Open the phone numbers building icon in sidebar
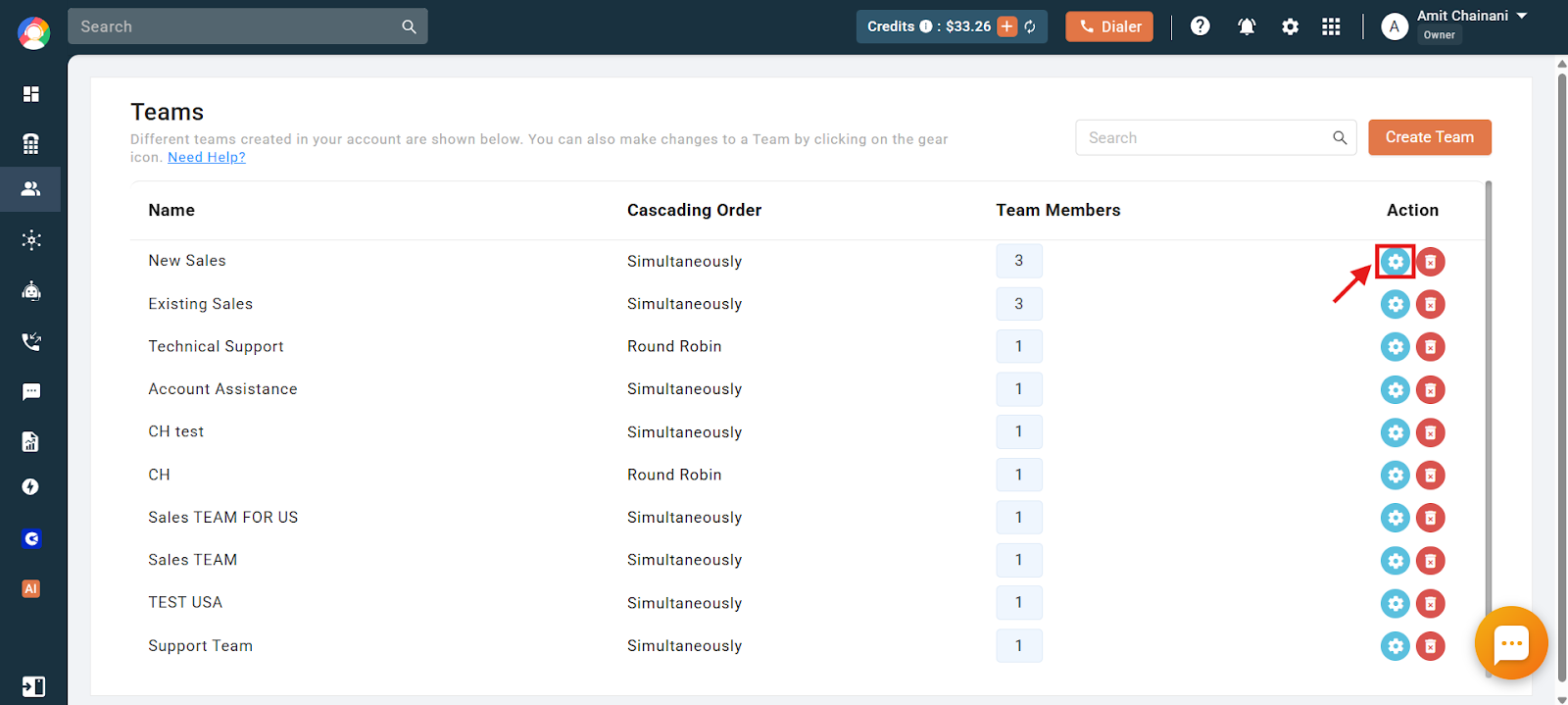 pos(31,144)
